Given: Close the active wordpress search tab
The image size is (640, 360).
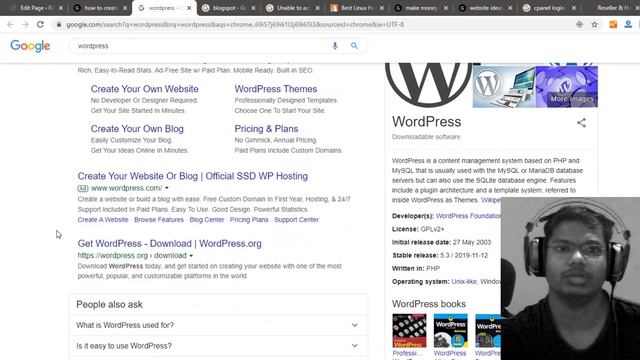Looking at the screenshot, I should click(189, 8).
